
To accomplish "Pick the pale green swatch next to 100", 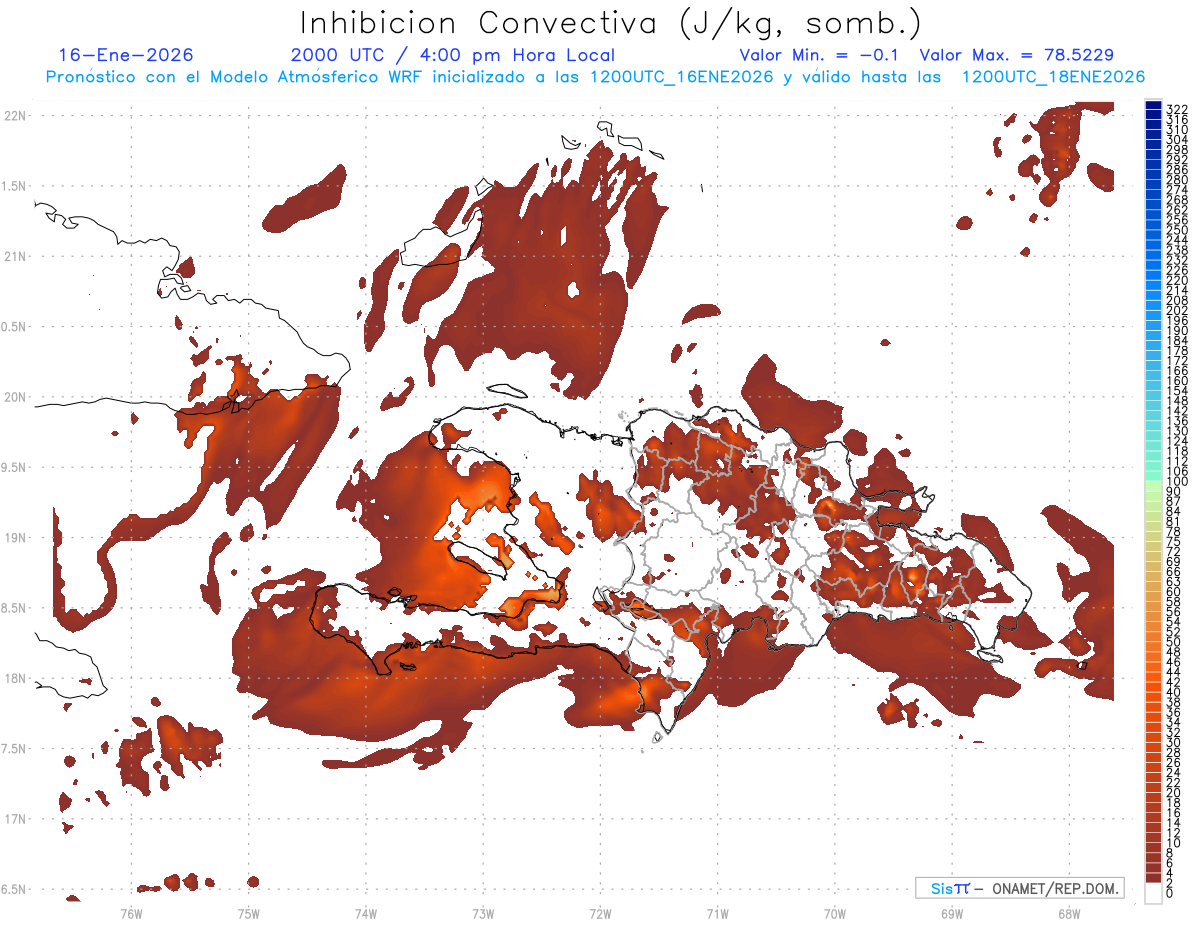I will [x=1153, y=487].
